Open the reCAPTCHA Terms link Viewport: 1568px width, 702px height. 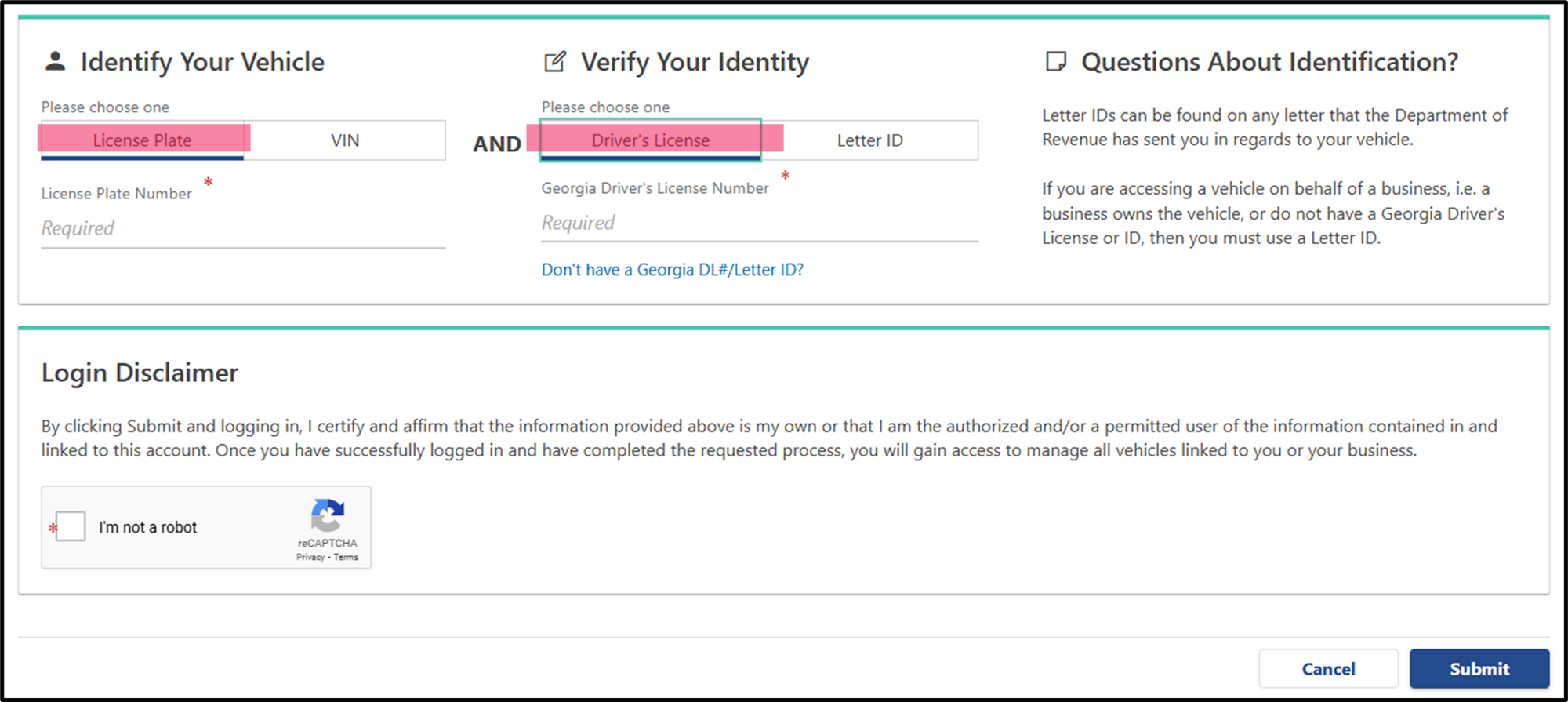(346, 557)
